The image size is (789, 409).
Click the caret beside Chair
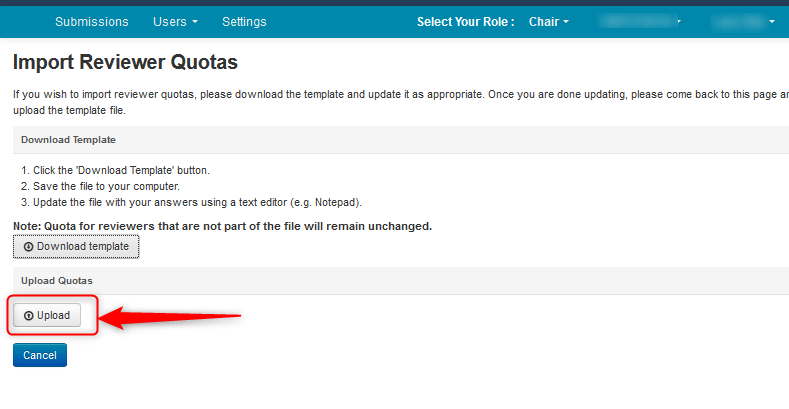(566, 22)
